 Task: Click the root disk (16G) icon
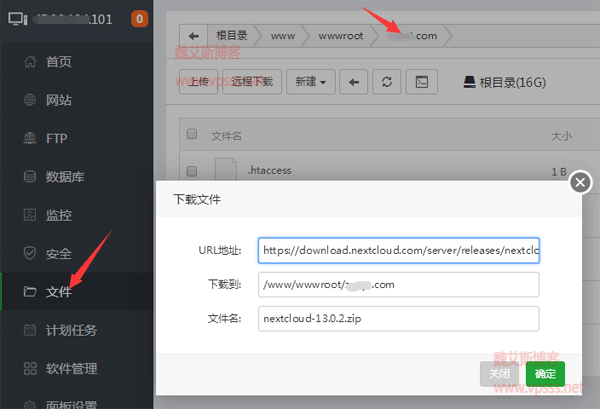[x=471, y=82]
